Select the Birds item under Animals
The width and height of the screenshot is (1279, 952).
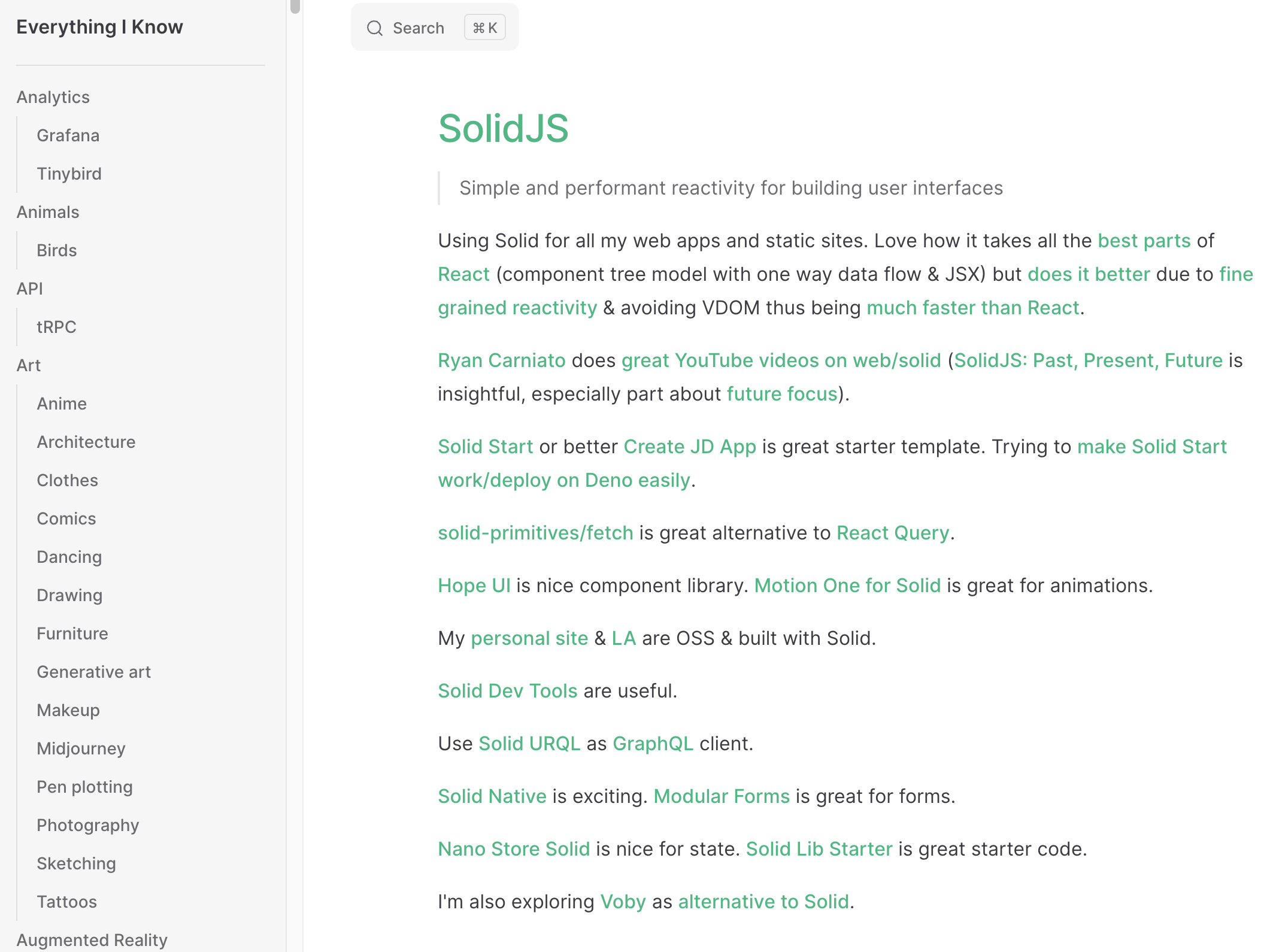(57, 250)
